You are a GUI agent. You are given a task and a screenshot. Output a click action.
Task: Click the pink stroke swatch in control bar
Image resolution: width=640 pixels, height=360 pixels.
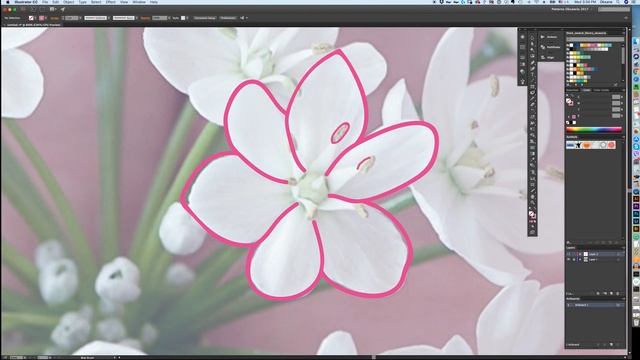[x=41, y=18]
